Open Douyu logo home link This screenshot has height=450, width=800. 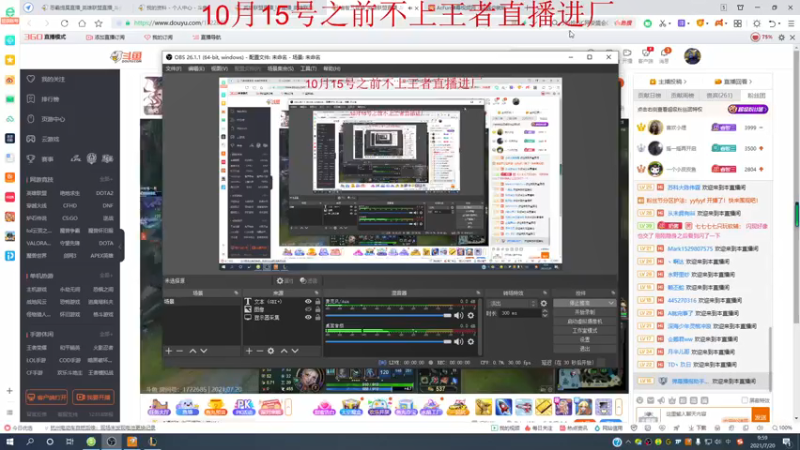tap(126, 57)
